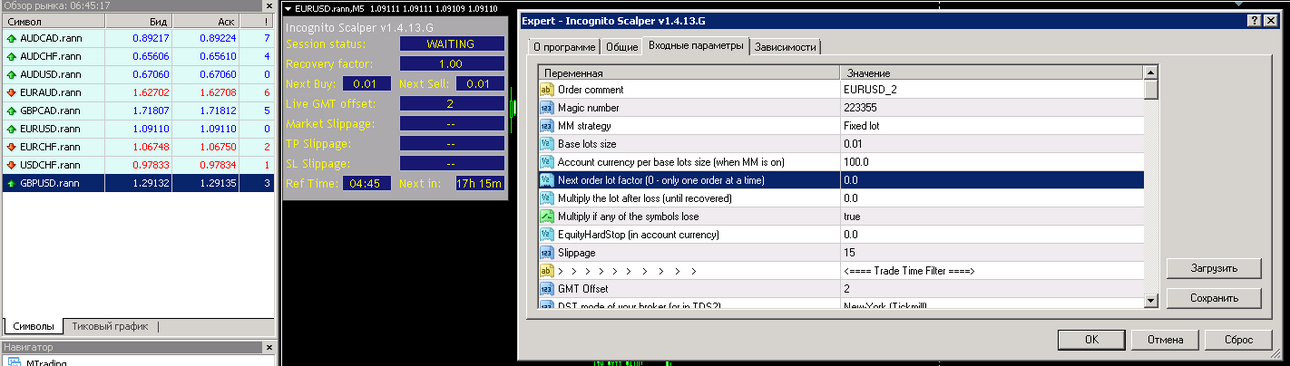This screenshot has height=366, width=1290.
Task: Click the Ref Time 04:45 box on chart
Action: click(x=368, y=184)
